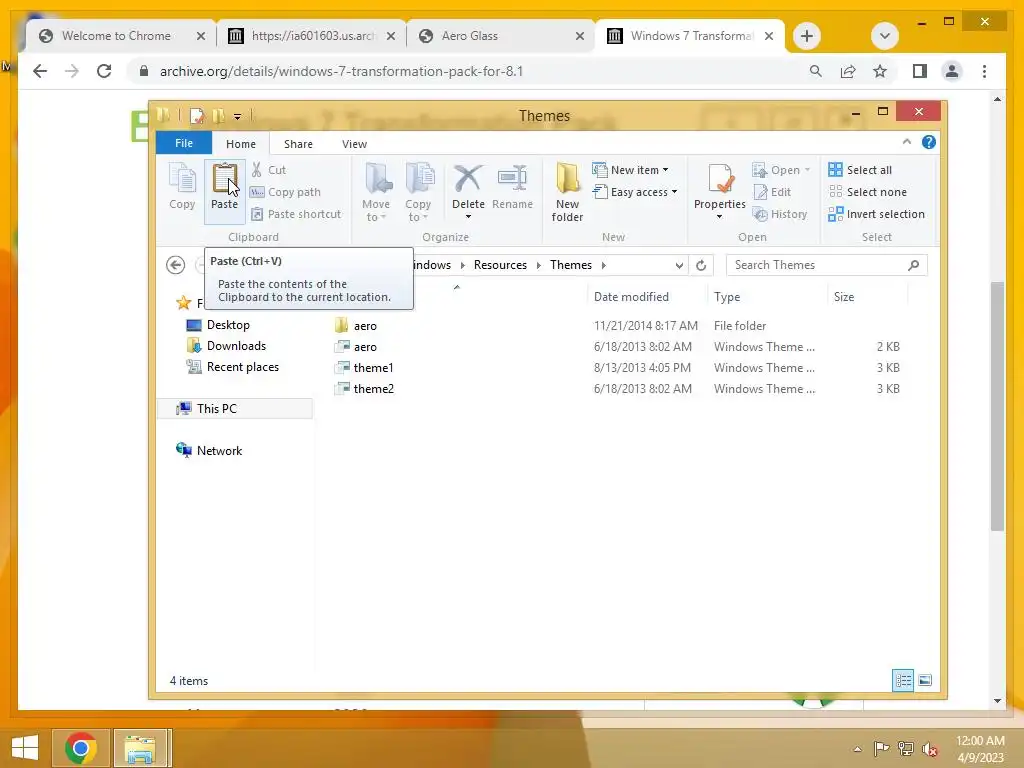This screenshot has width=1024, height=768.
Task: Open Chrome three-dot menu
Action: tap(984, 71)
